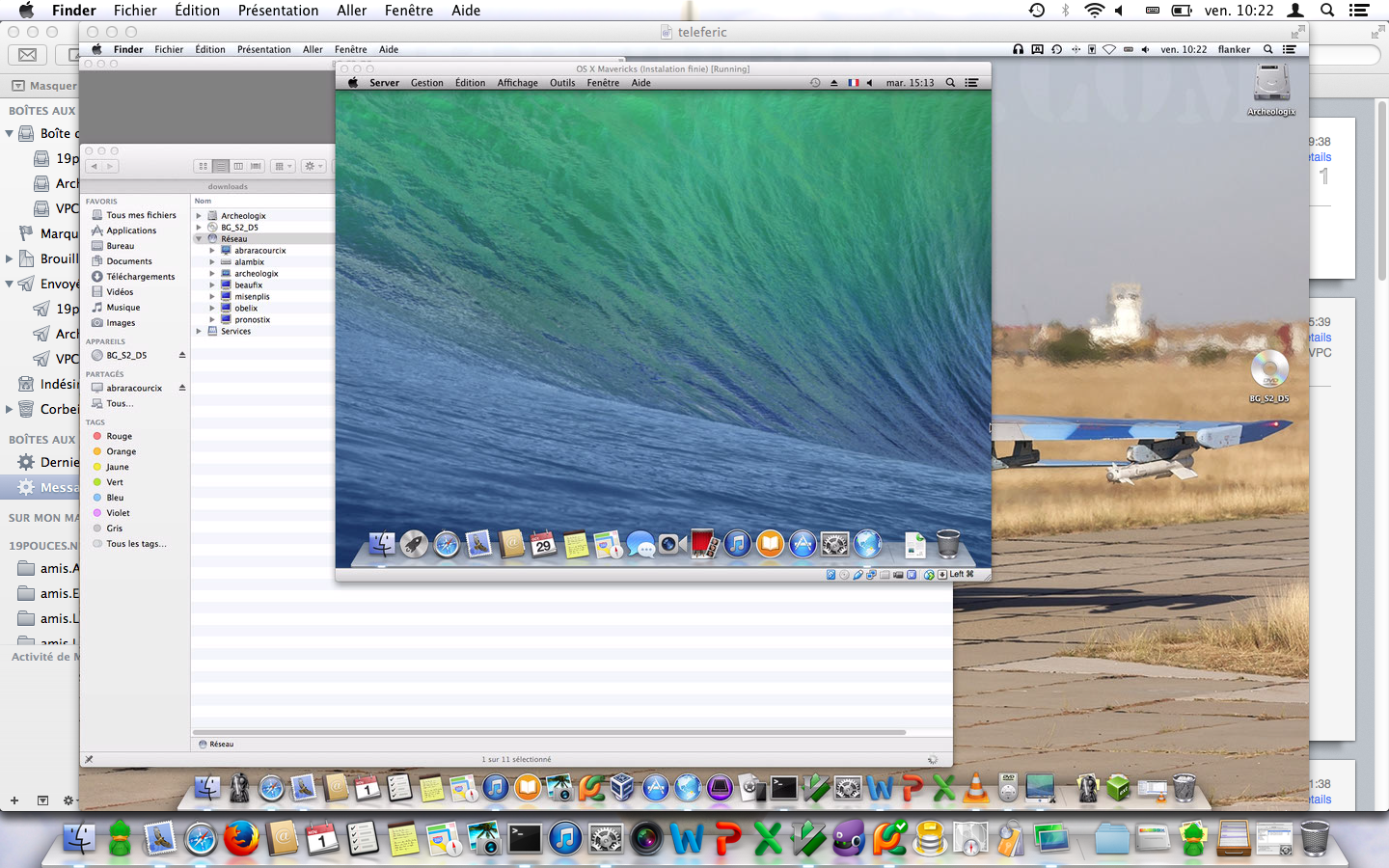Collapse the Réseau tree item
This screenshot has width=1389, height=868.
coord(199,239)
